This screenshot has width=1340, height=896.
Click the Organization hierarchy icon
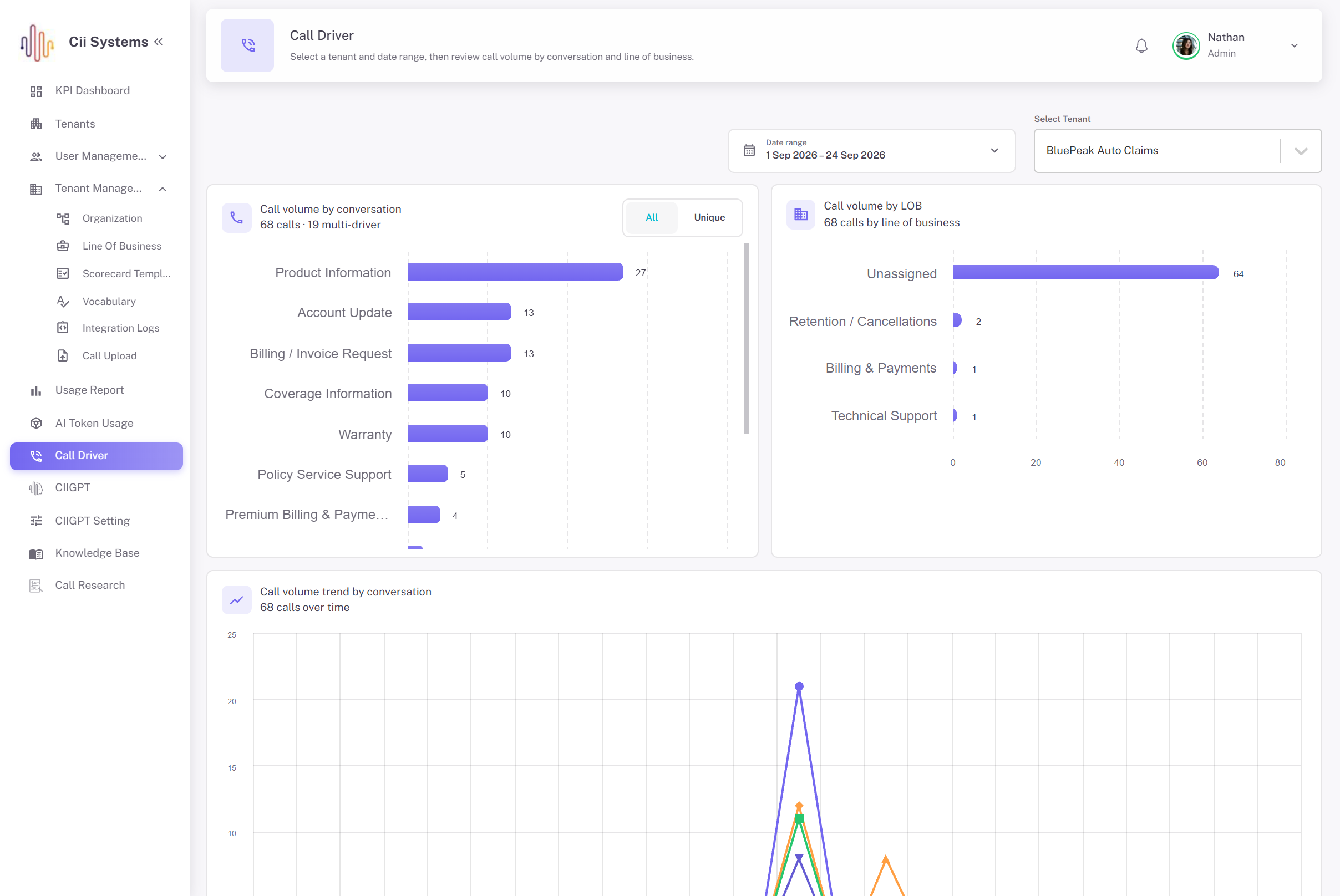click(x=63, y=218)
